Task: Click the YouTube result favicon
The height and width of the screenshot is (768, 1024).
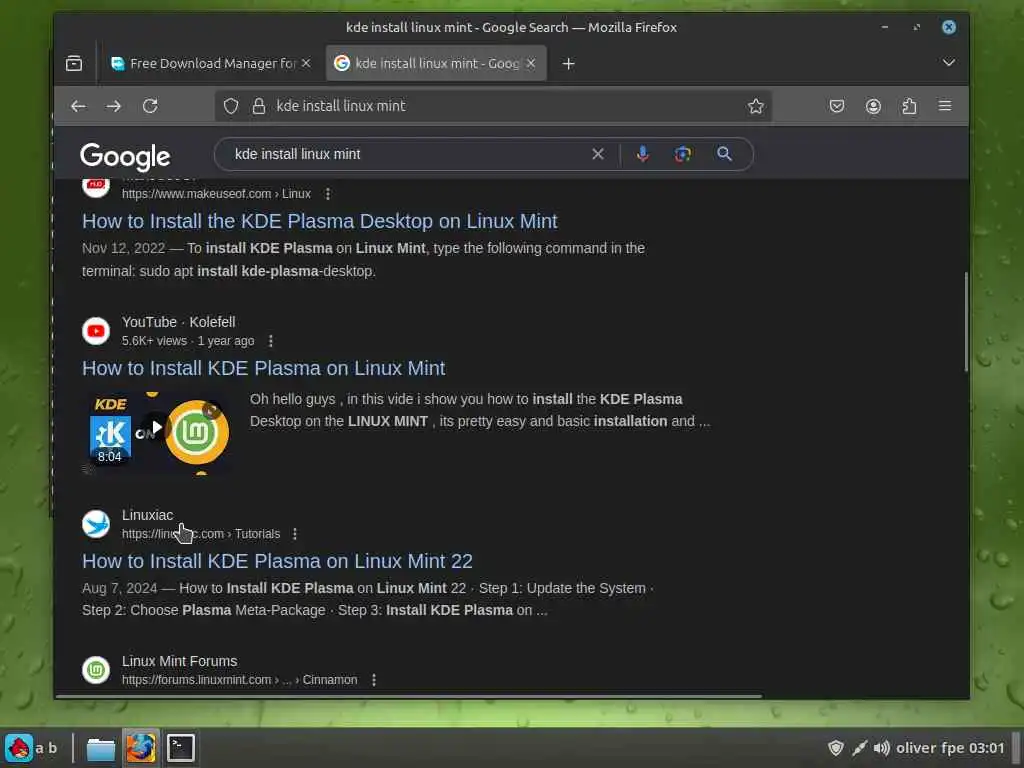Action: 96,331
